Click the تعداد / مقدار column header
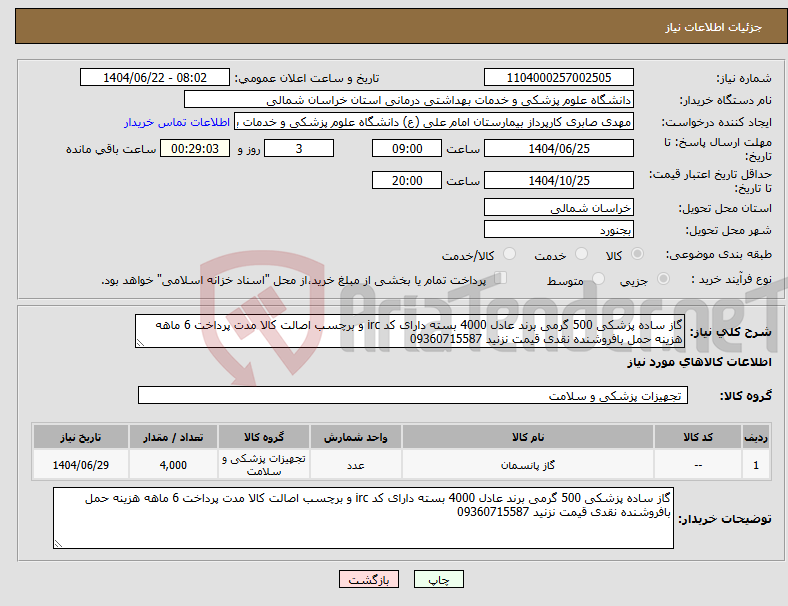Viewport: 788px width, 606px height. [x=173, y=437]
